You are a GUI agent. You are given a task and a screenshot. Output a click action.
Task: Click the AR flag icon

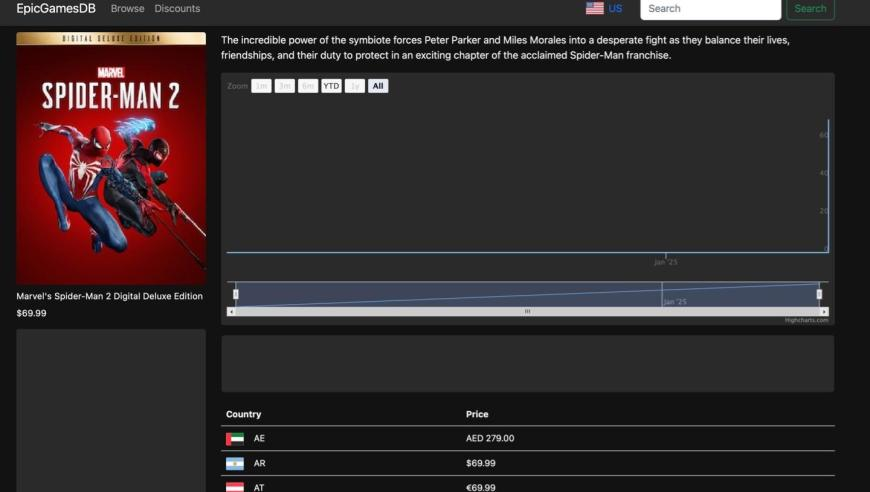pyautogui.click(x=235, y=463)
